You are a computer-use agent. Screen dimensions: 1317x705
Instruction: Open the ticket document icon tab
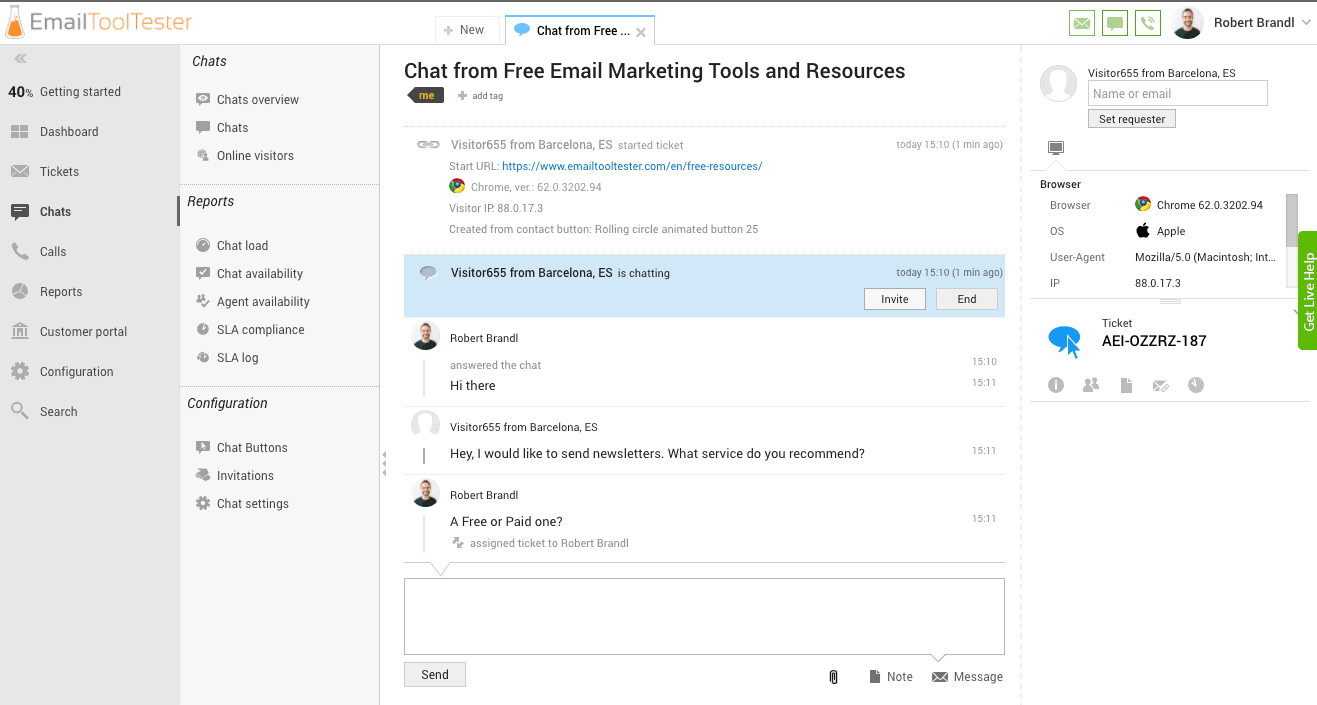click(1126, 385)
